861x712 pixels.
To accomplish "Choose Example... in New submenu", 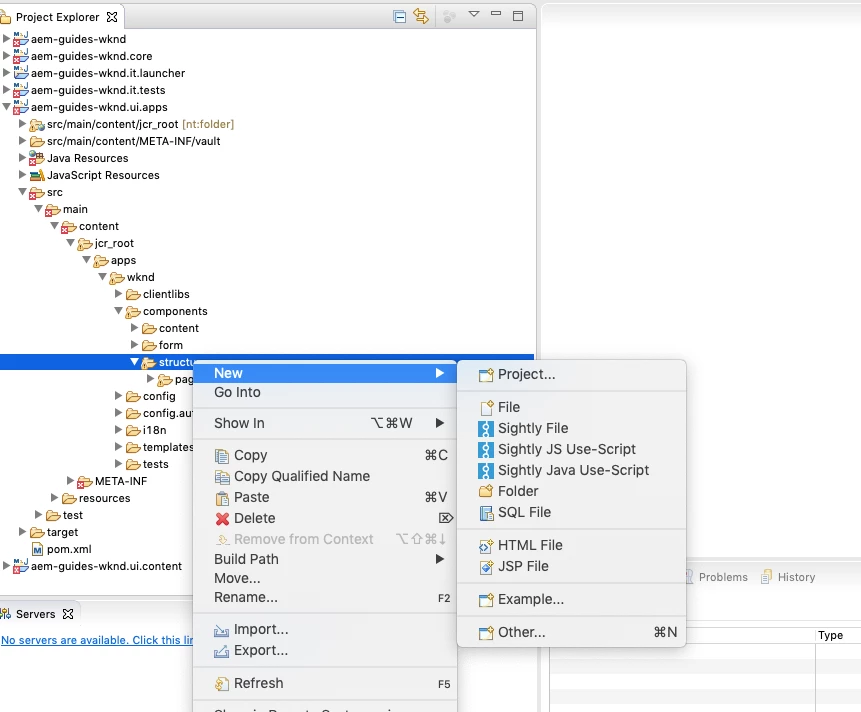I will click(572, 599).
